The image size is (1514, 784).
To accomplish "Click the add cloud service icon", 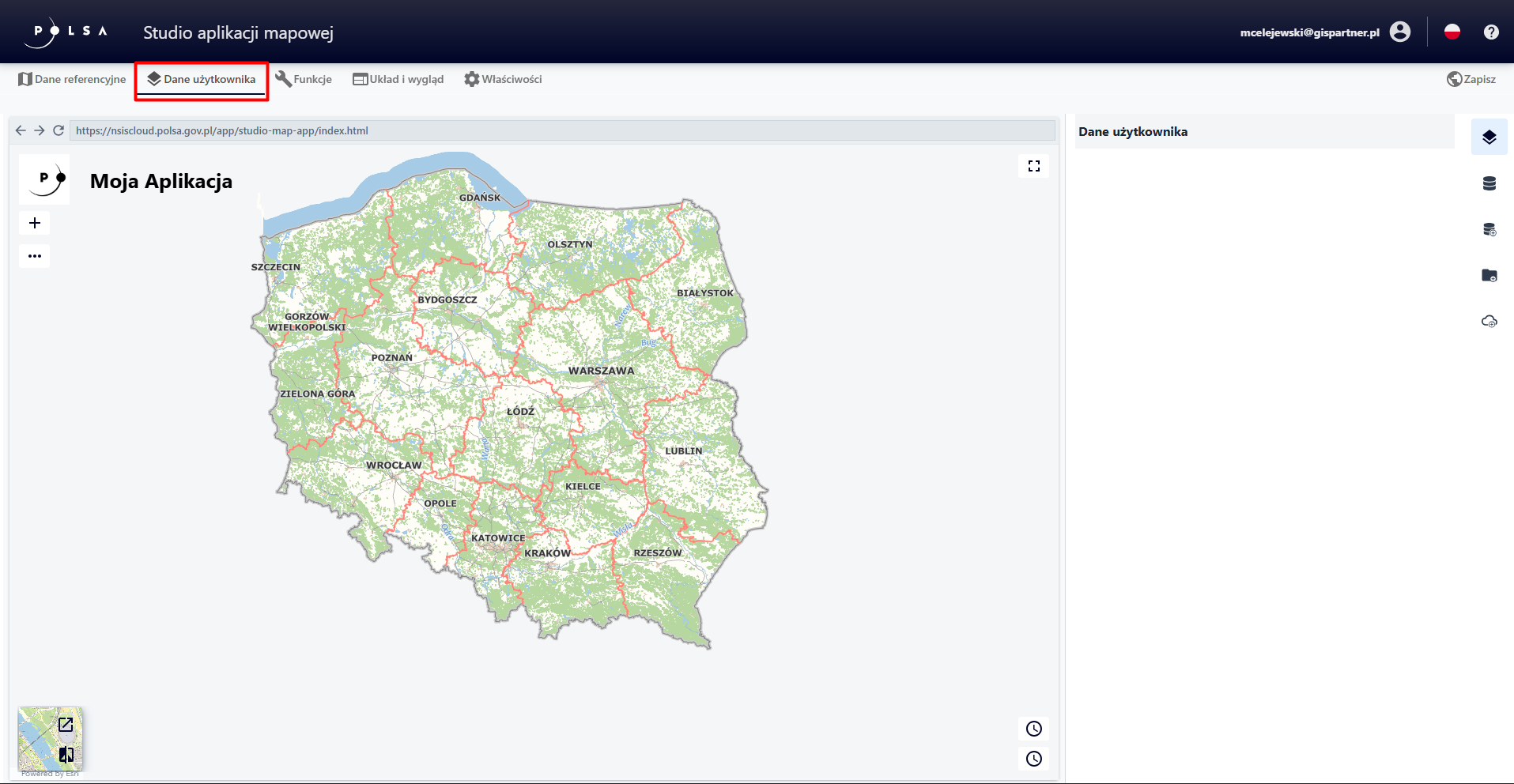I will [x=1489, y=321].
